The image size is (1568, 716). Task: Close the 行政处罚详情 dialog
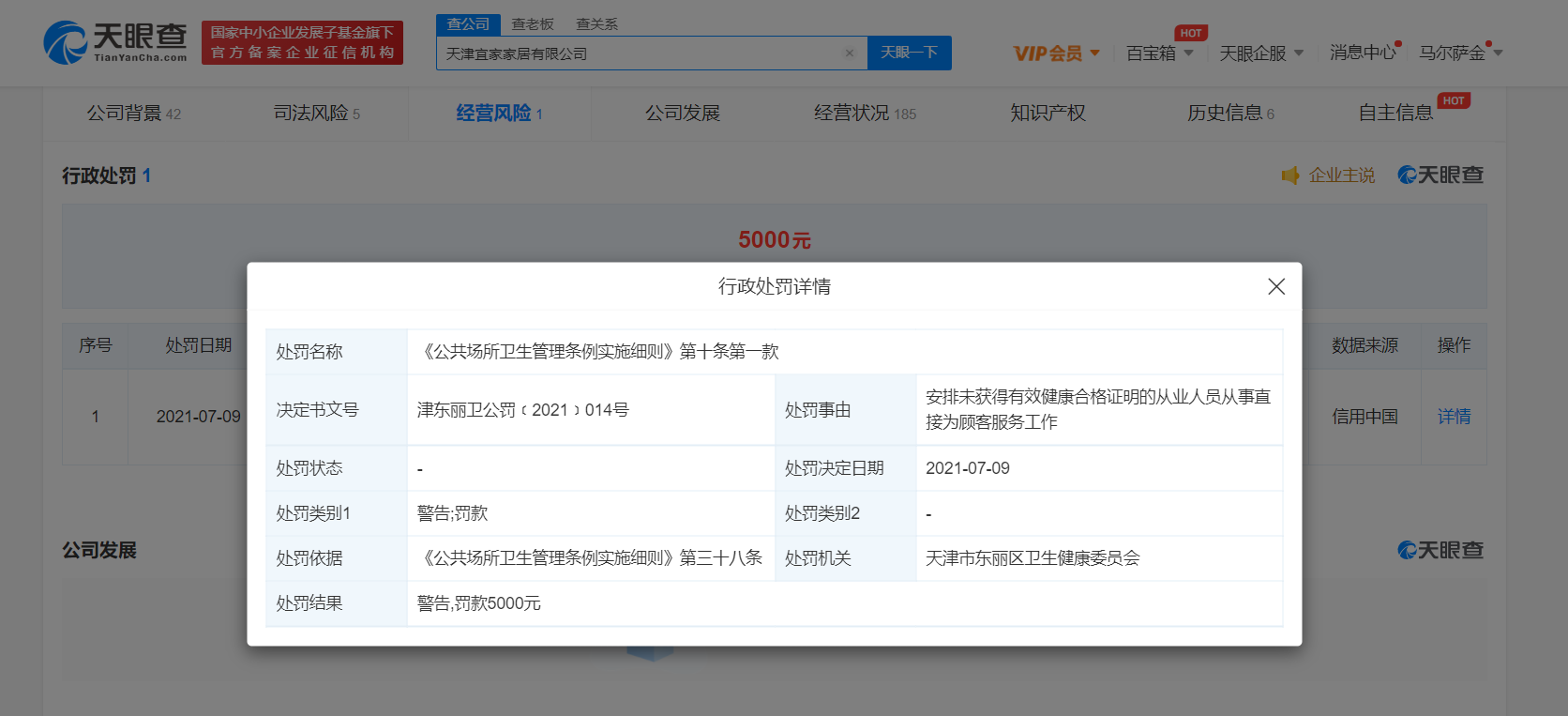[x=1276, y=286]
